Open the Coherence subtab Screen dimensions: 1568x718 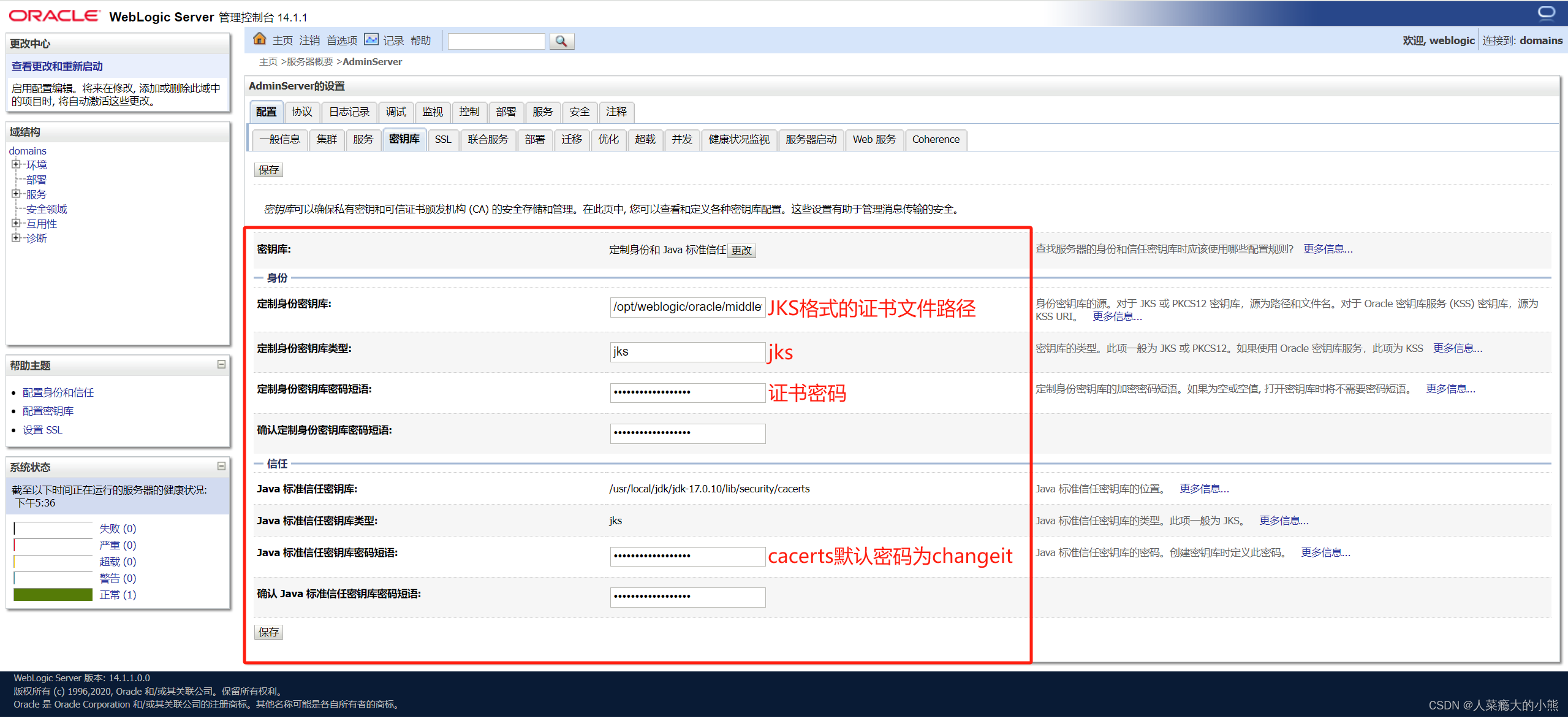tap(936, 139)
